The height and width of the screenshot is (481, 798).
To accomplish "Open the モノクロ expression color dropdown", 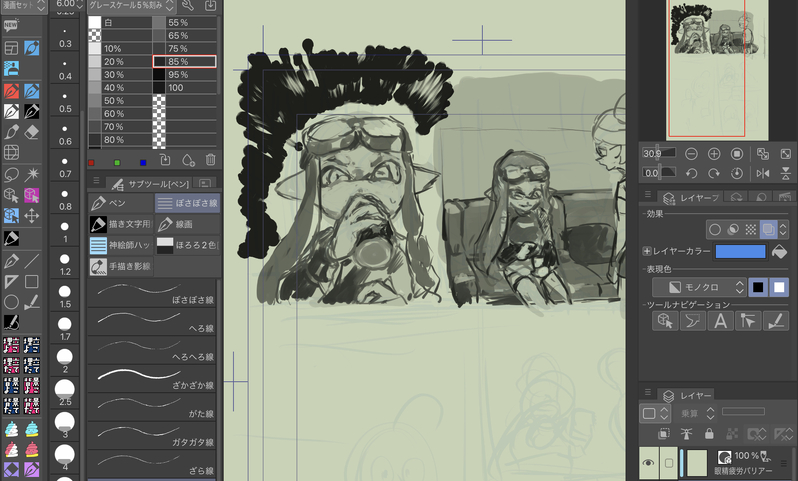I will point(699,287).
